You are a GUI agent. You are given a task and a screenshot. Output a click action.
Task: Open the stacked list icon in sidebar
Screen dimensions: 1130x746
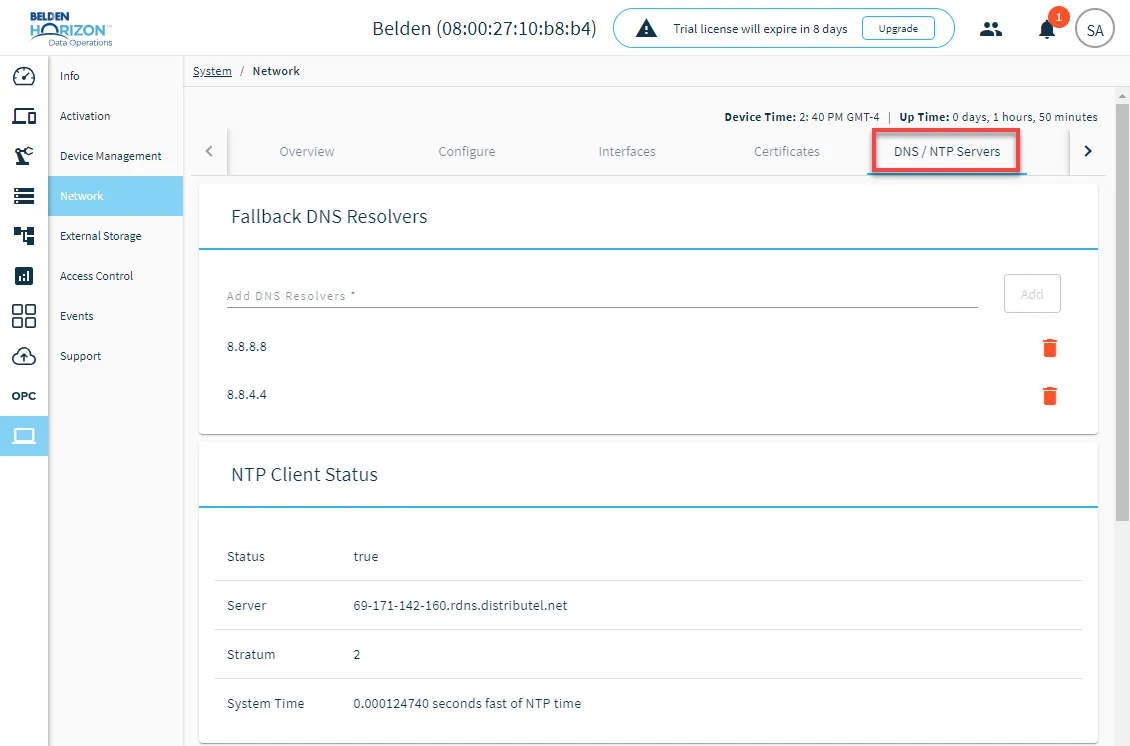tap(24, 195)
